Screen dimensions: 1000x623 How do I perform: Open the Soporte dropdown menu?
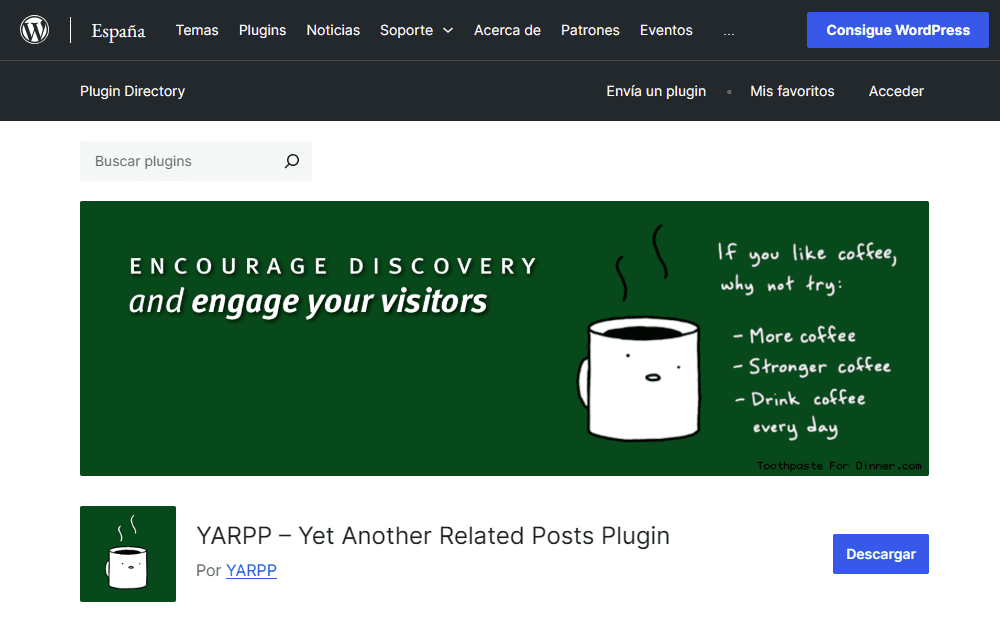[407, 30]
